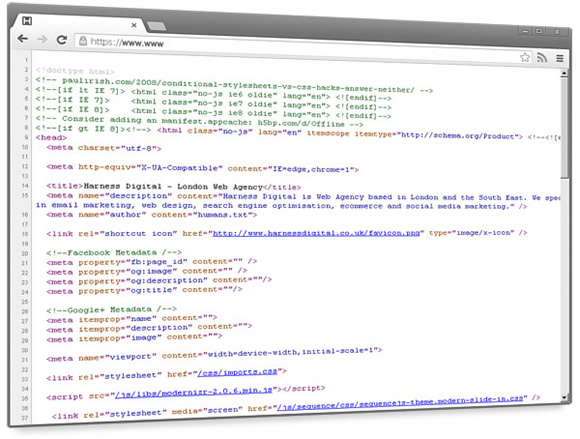Click the scrollbar up arrow
This screenshot has width=580, height=439.
(564, 73)
